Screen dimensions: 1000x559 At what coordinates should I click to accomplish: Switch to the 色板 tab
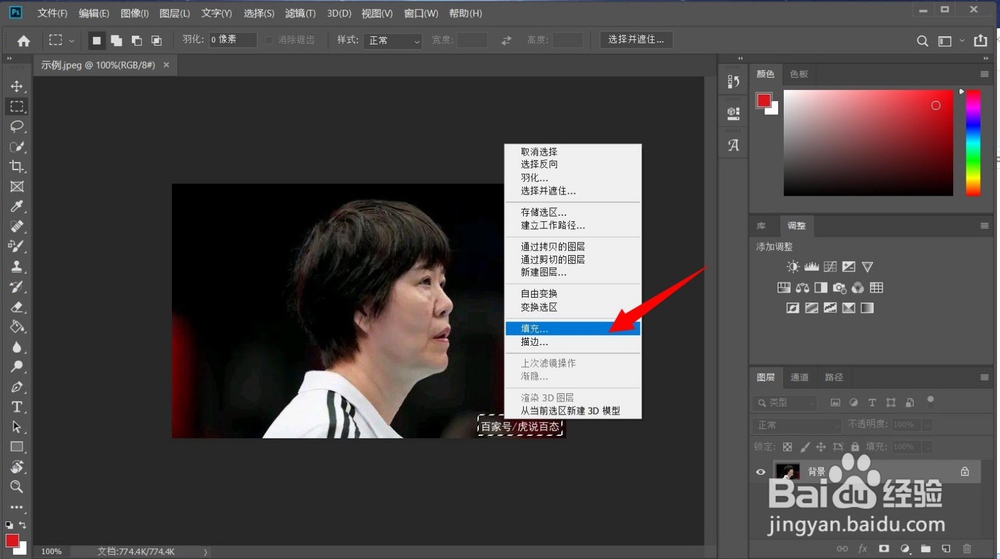tap(798, 74)
